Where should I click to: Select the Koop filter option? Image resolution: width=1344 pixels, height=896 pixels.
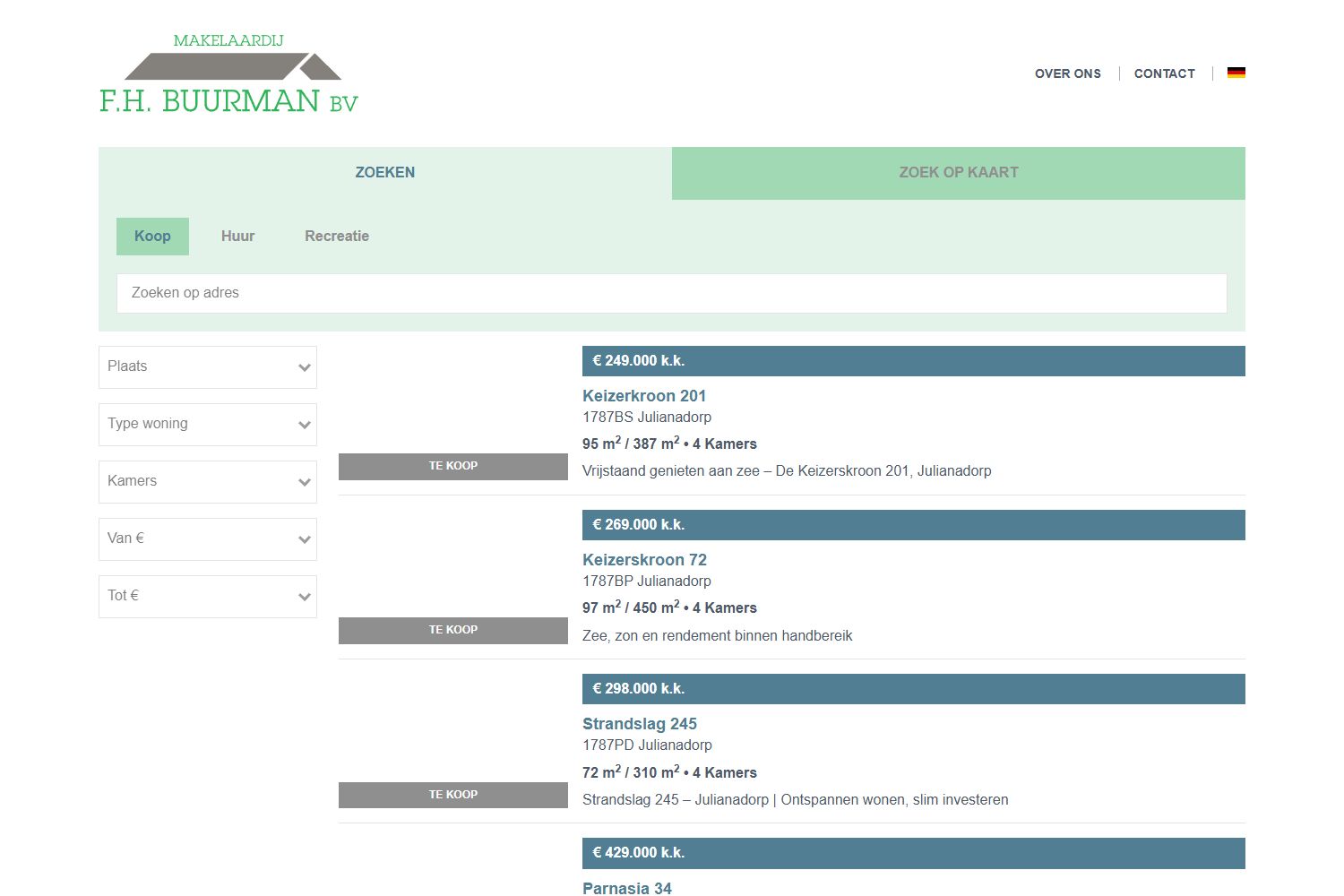pos(152,236)
